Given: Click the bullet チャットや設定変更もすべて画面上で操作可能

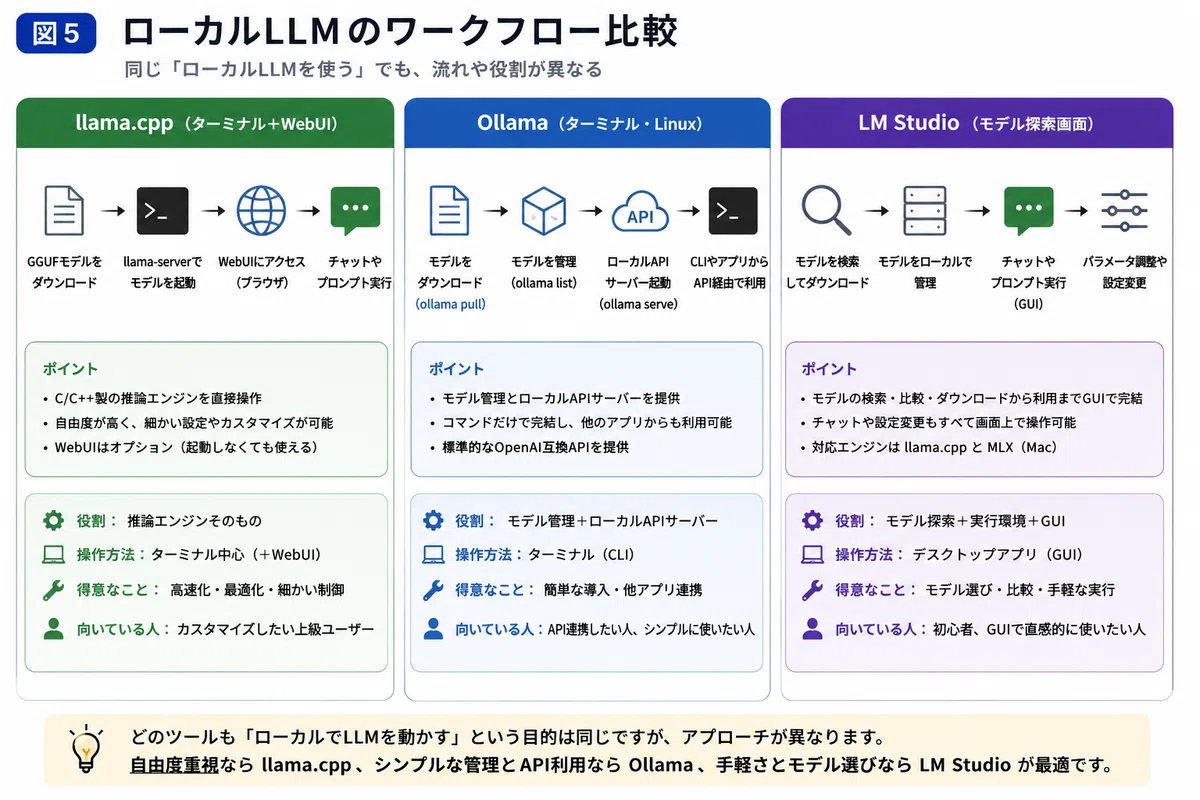Looking at the screenshot, I should 946,423.
